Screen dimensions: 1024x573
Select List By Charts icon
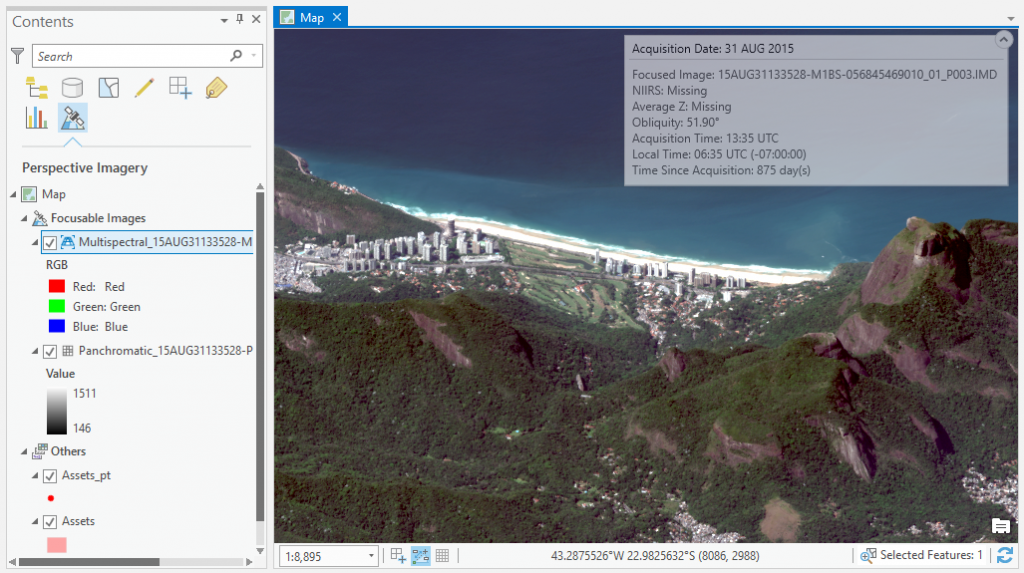(37, 118)
